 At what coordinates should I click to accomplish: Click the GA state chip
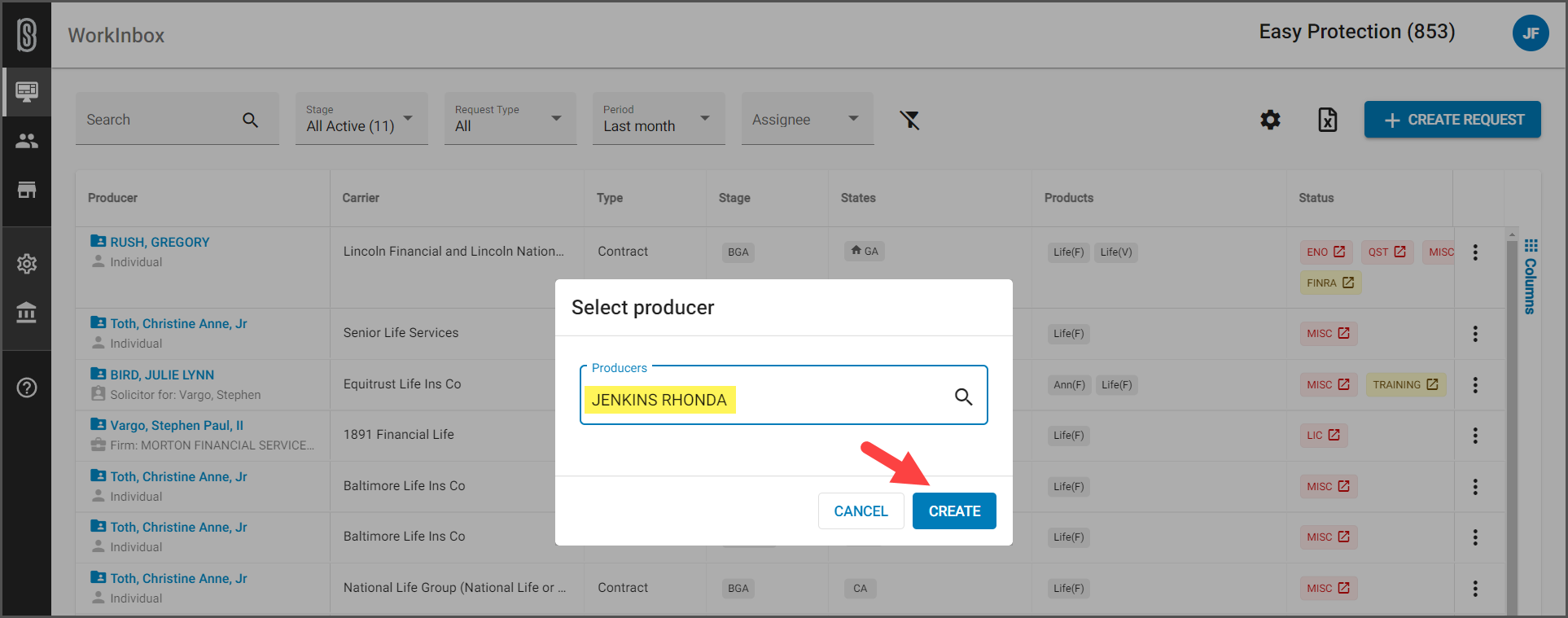point(865,251)
